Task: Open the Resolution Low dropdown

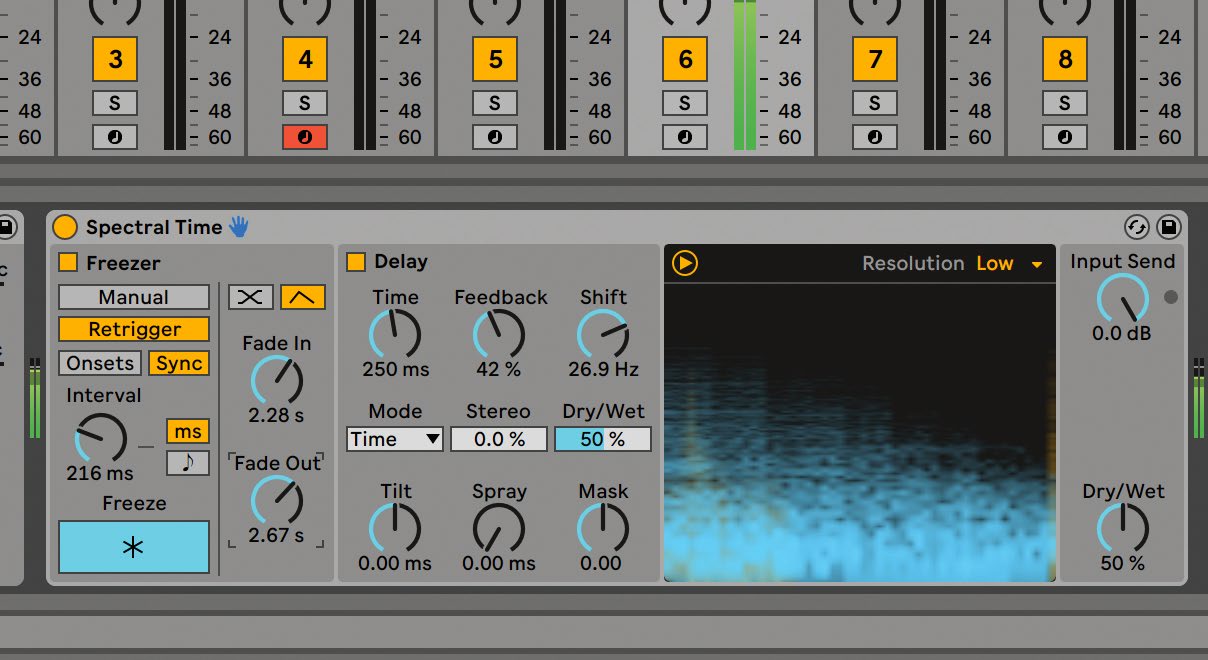Action: point(1010,264)
